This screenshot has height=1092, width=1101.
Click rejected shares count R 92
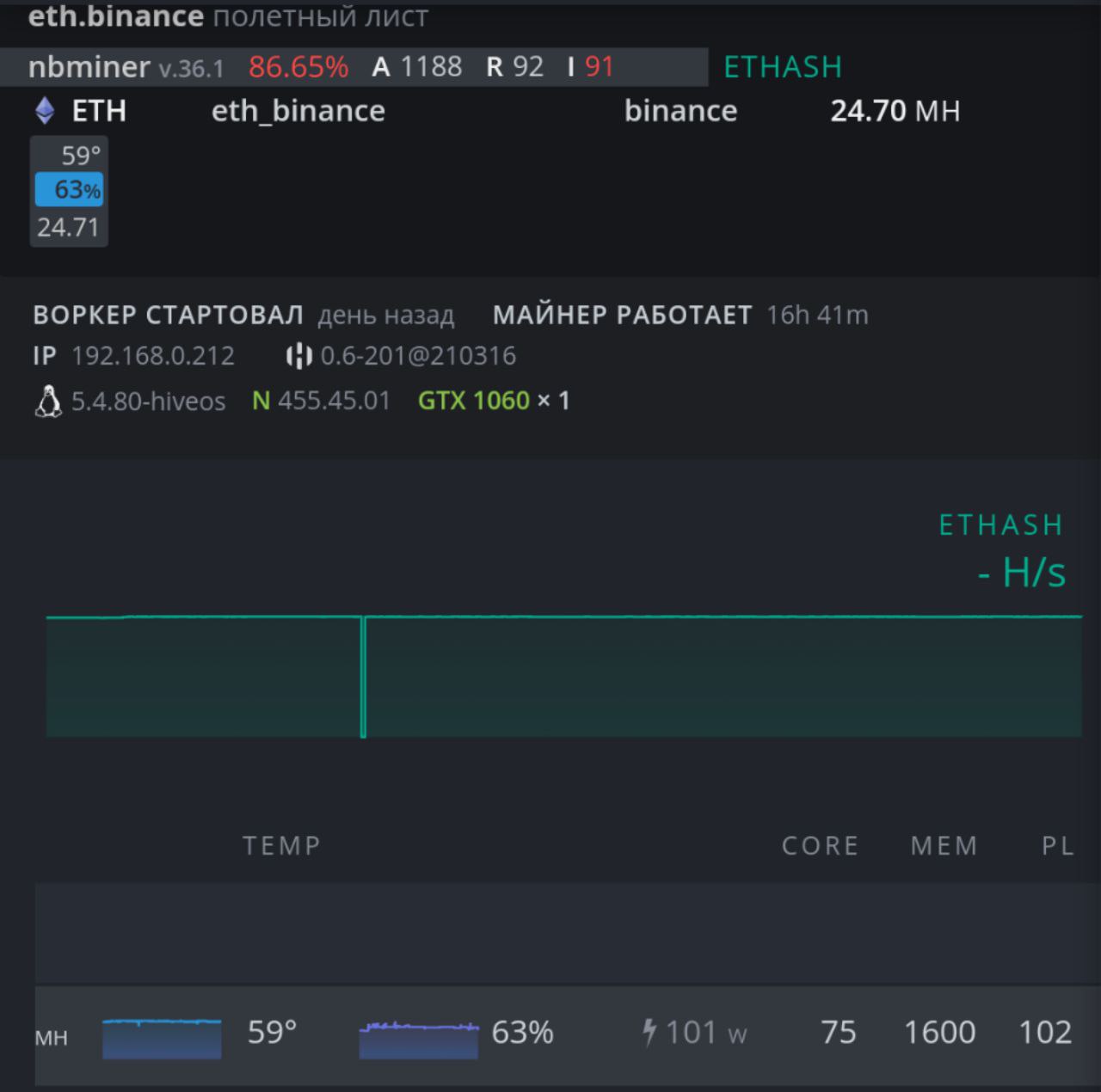515,67
